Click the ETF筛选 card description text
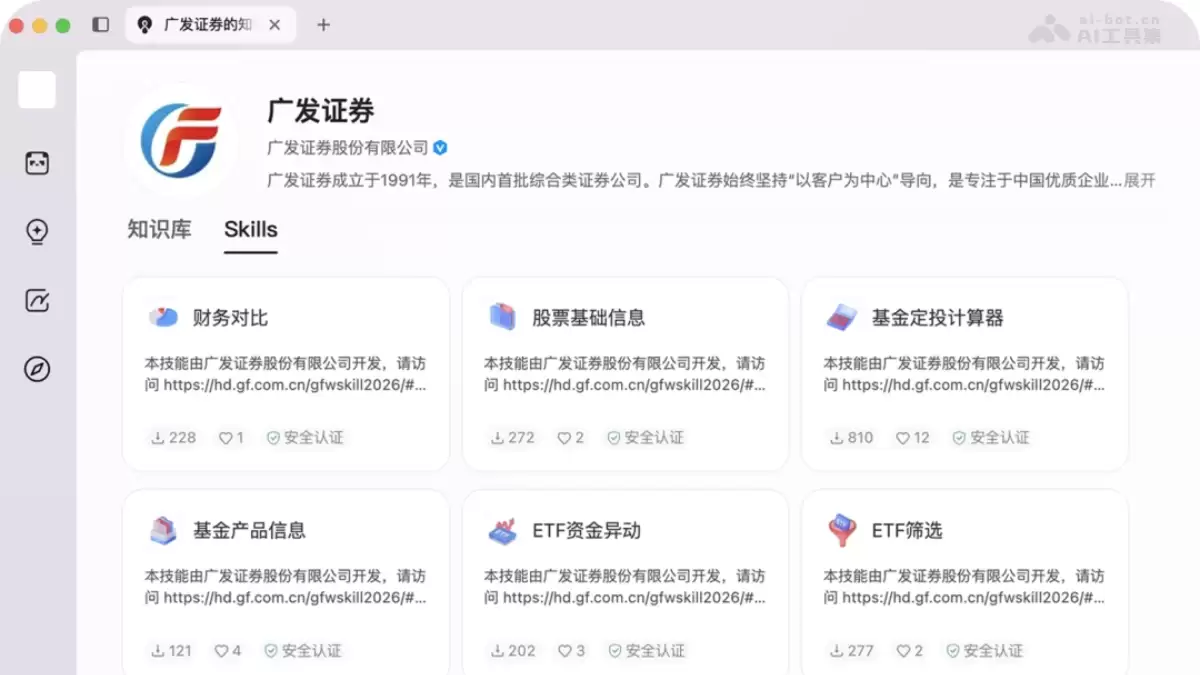The width and height of the screenshot is (1200, 675). click(964, 587)
